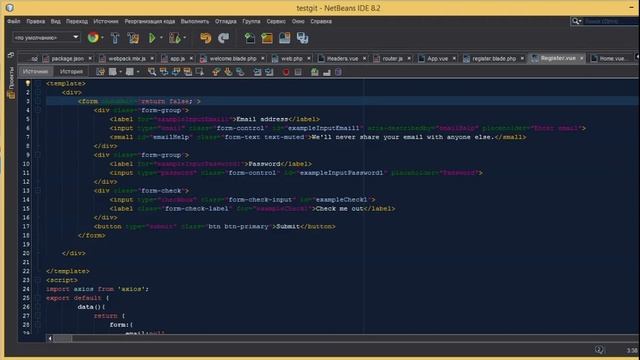The width and height of the screenshot is (640, 360).
Task: Collapse the code fold at line 9
Action: (38, 155)
